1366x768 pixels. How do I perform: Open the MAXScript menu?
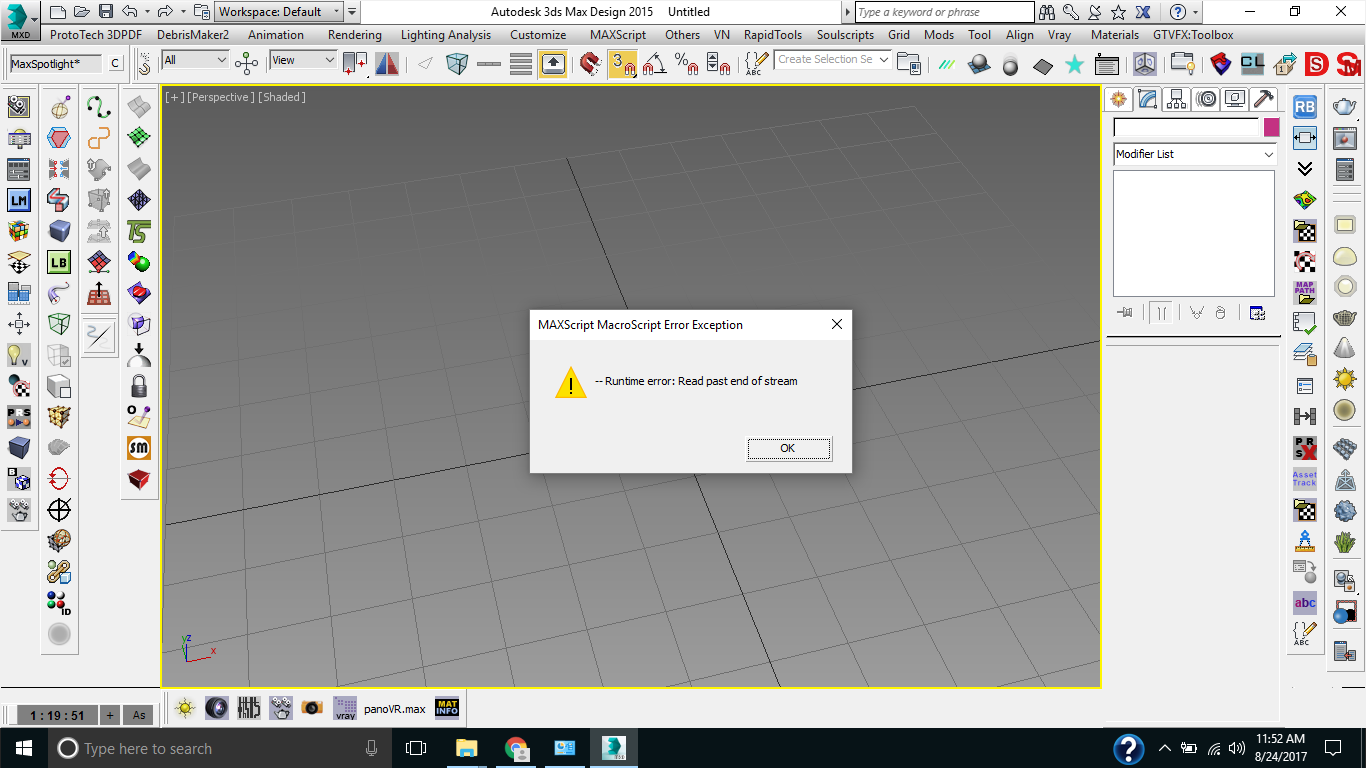tap(617, 35)
